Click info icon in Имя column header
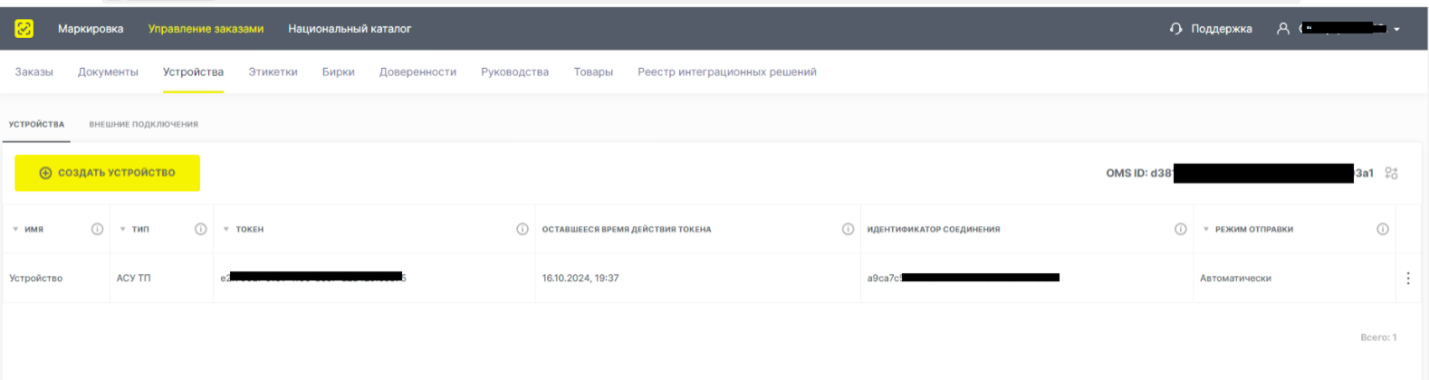Image resolution: width=1429 pixels, height=380 pixels. click(x=97, y=229)
